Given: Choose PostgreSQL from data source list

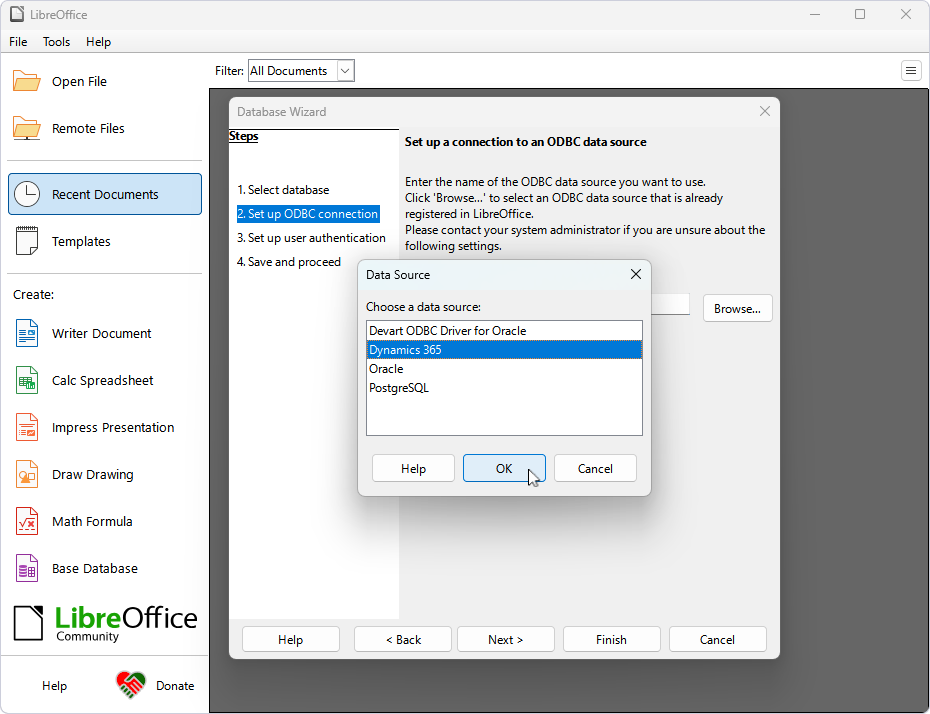Looking at the screenshot, I should [398, 388].
